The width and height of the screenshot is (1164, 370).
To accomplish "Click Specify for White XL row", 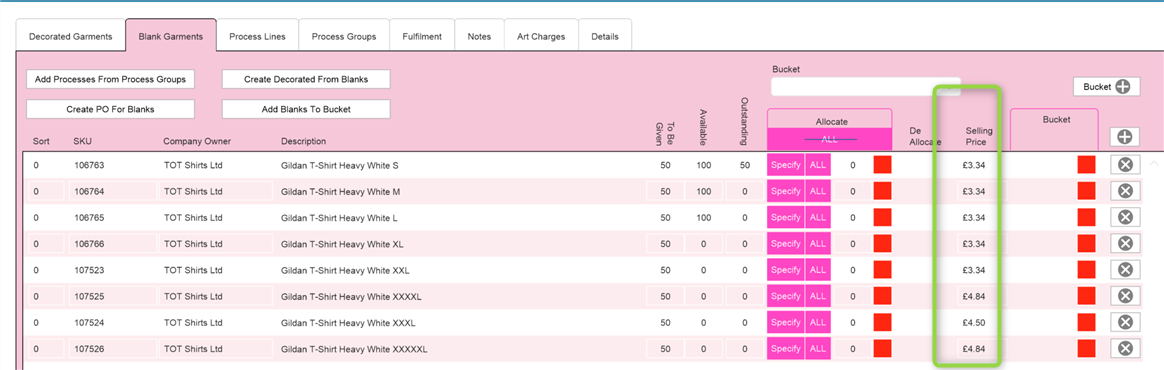I will tap(785, 243).
